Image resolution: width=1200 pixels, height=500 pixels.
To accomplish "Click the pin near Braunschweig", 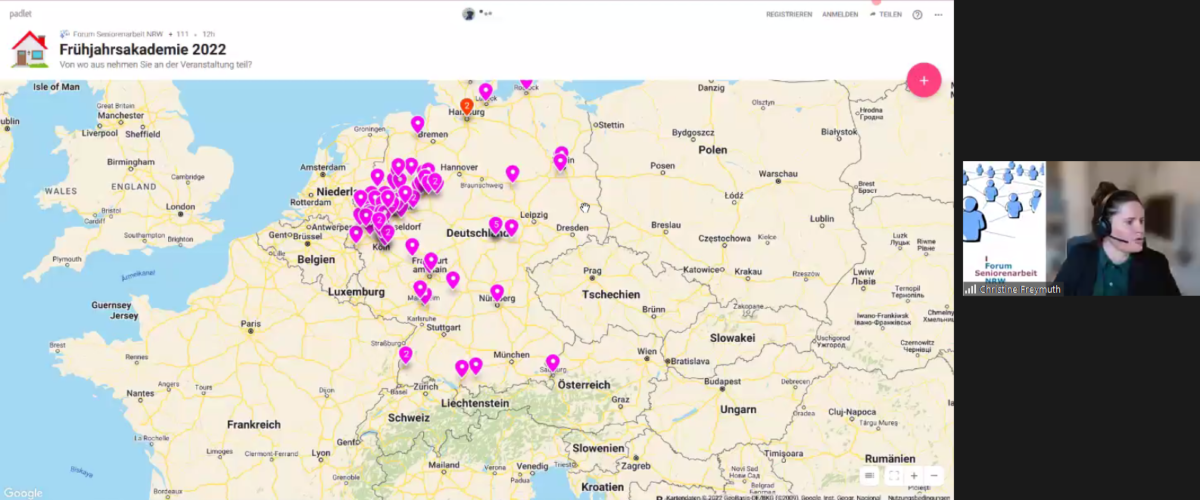I will point(512,173).
